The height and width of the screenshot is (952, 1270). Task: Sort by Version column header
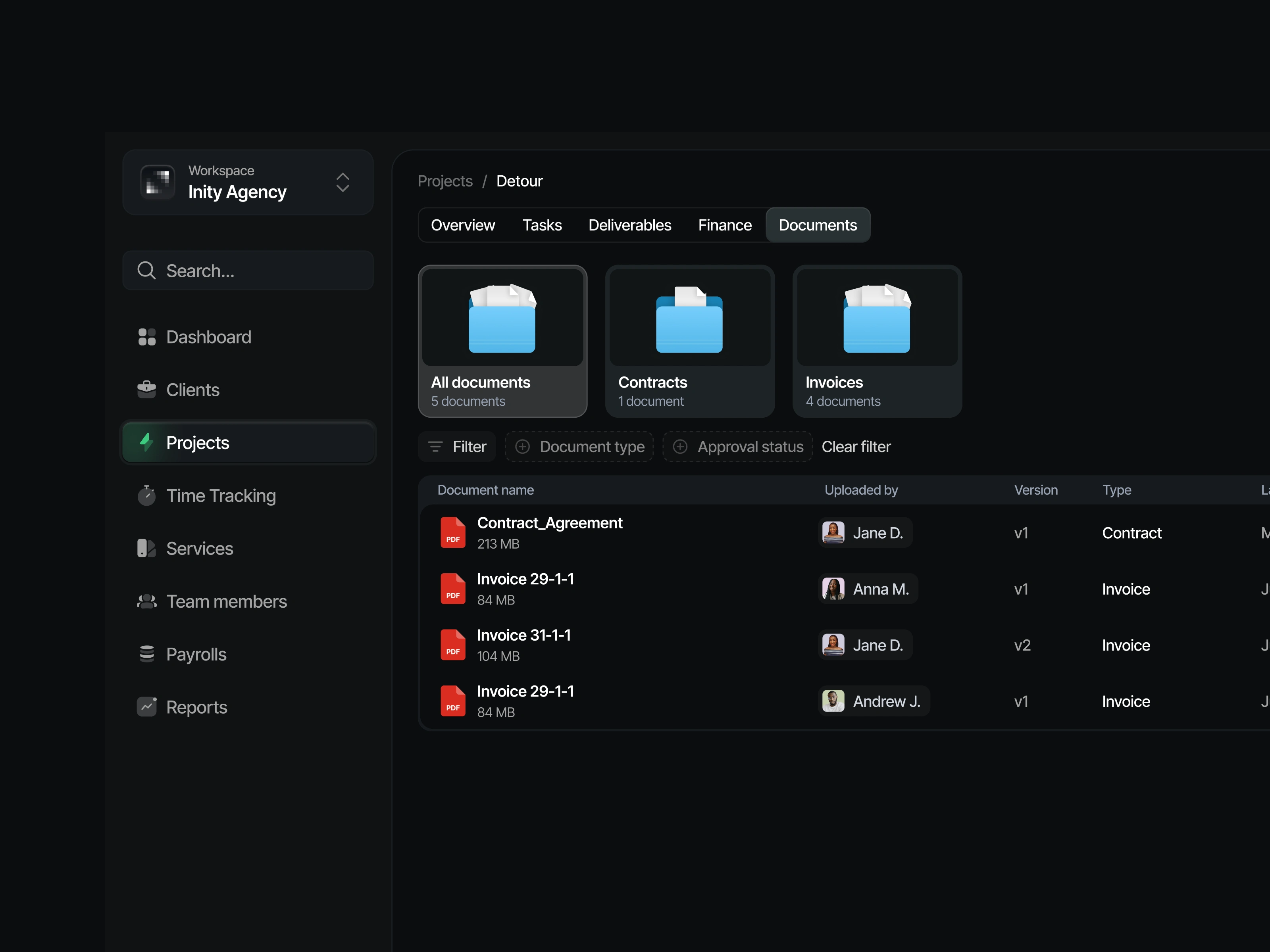(1036, 489)
